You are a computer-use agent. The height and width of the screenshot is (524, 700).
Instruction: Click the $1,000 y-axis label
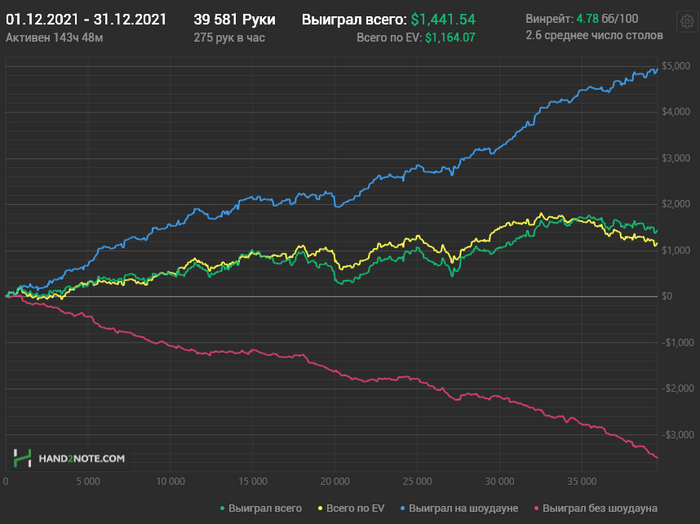(675, 250)
